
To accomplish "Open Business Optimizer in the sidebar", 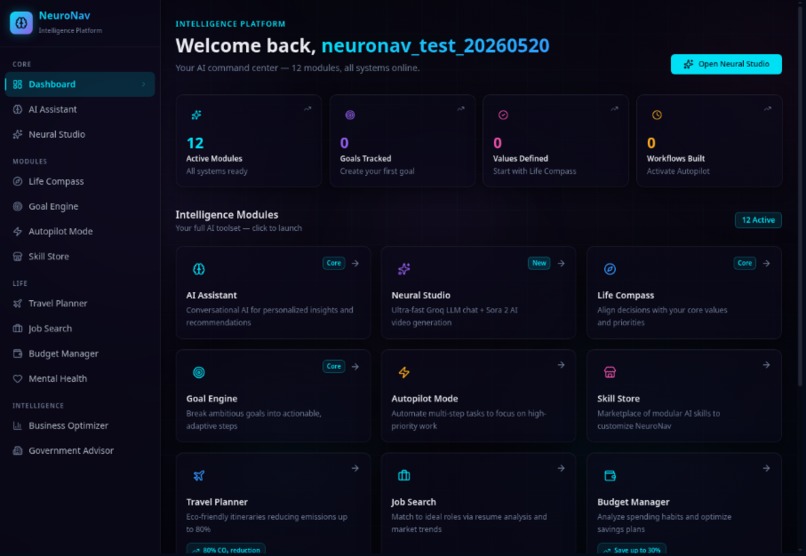I will (80, 425).
